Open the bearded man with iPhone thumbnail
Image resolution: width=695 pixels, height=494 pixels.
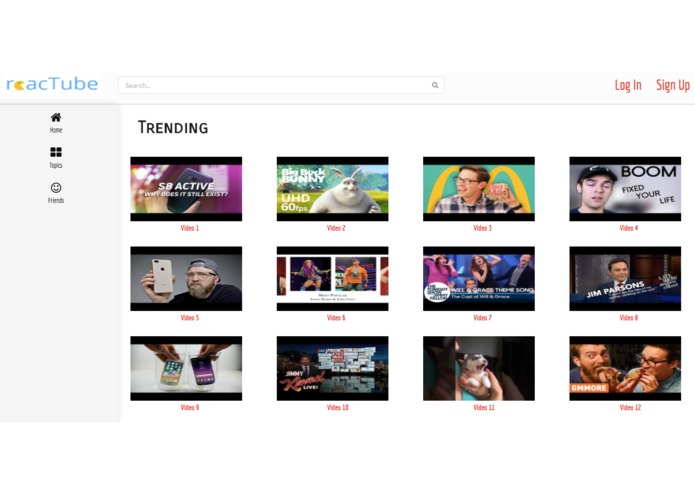tap(186, 279)
